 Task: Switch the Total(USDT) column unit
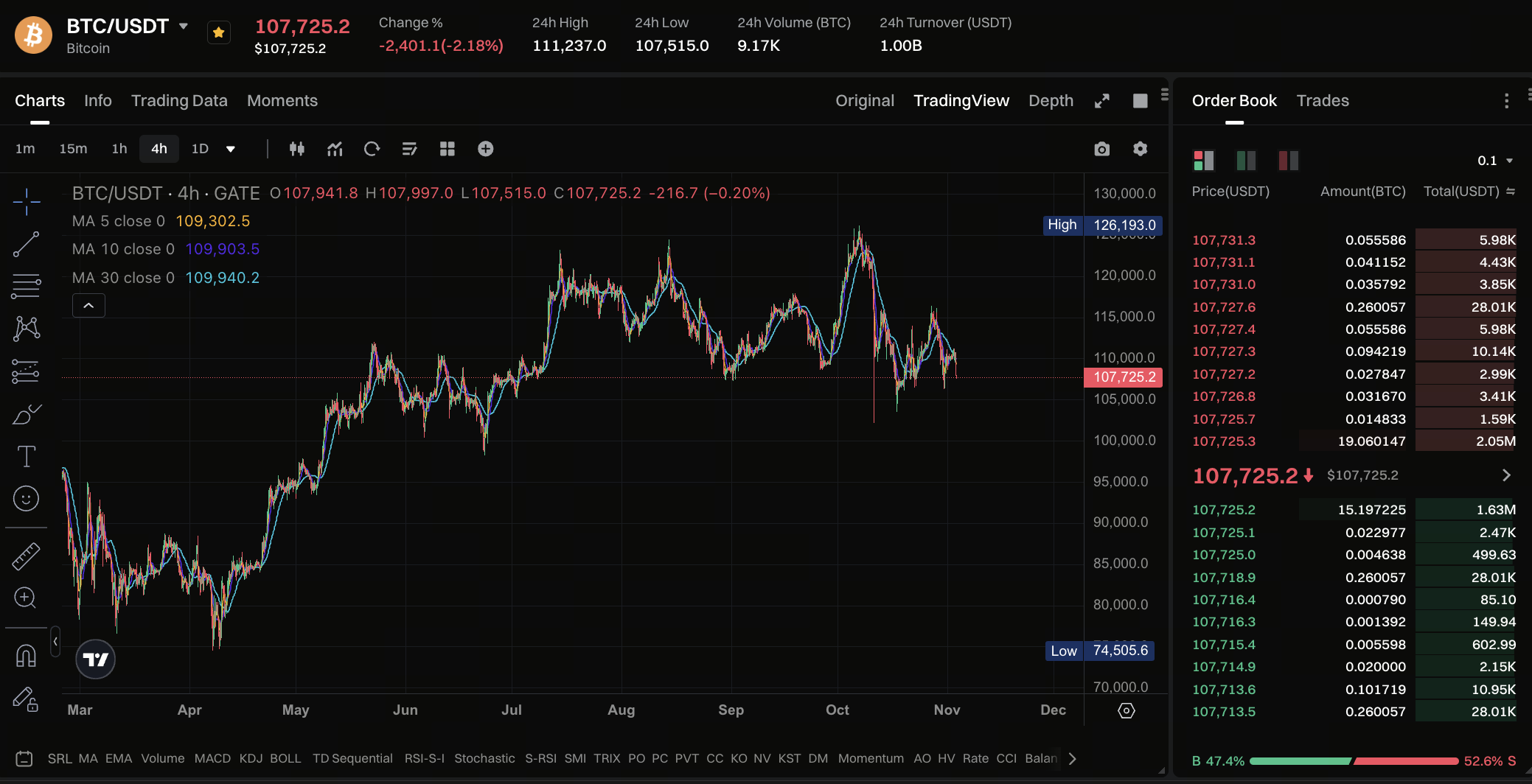[1511, 192]
